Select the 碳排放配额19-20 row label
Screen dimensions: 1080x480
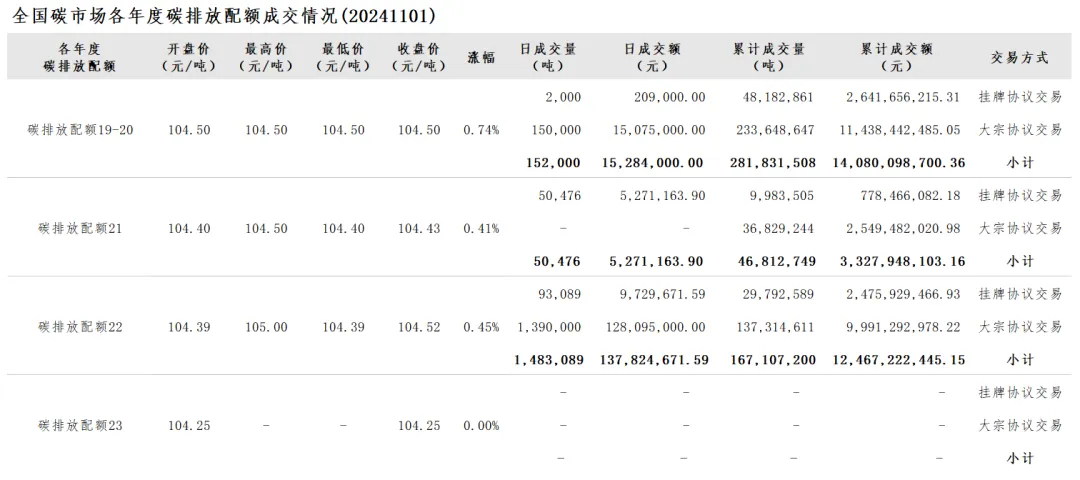(x=80, y=130)
